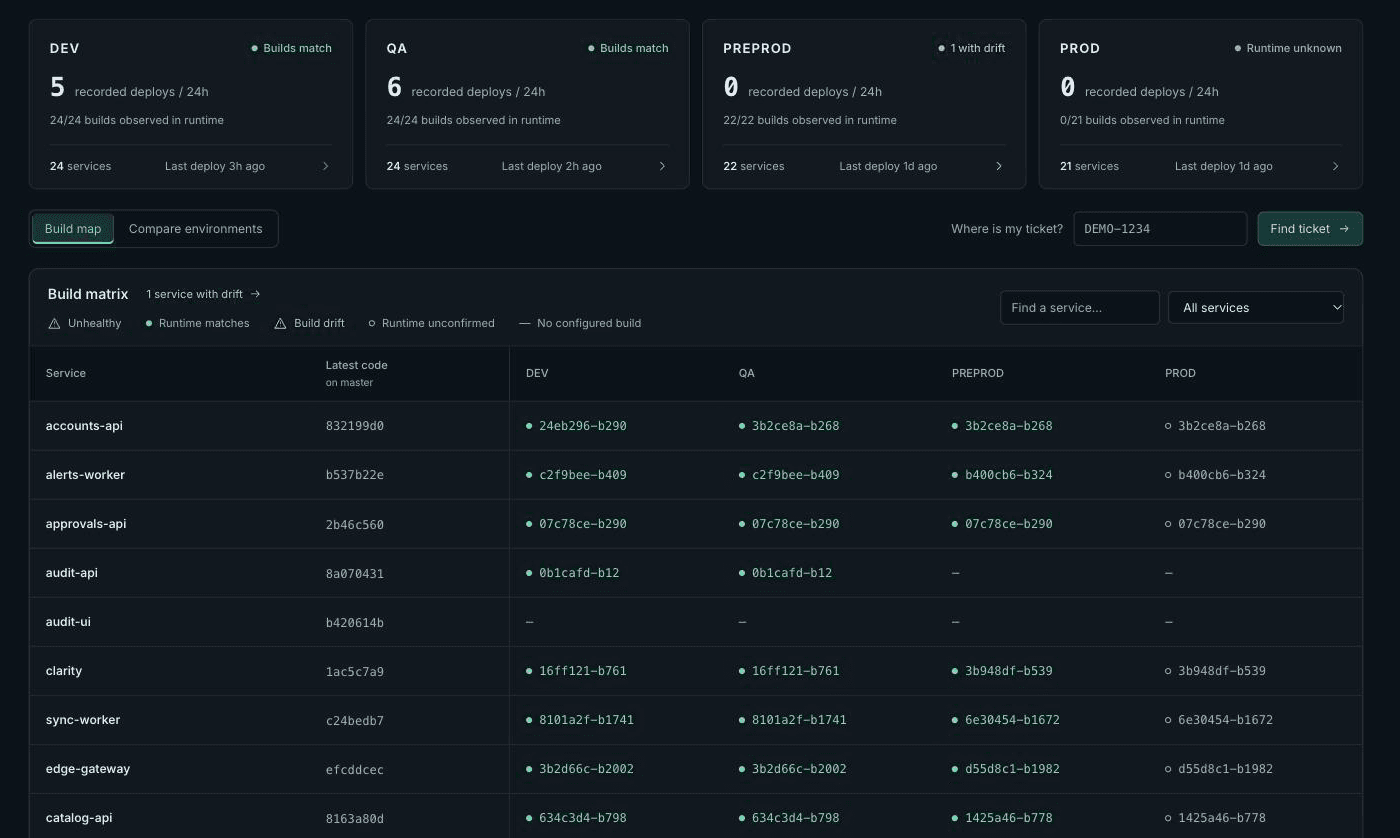Click the Build drift triangle legend icon

tap(280, 323)
